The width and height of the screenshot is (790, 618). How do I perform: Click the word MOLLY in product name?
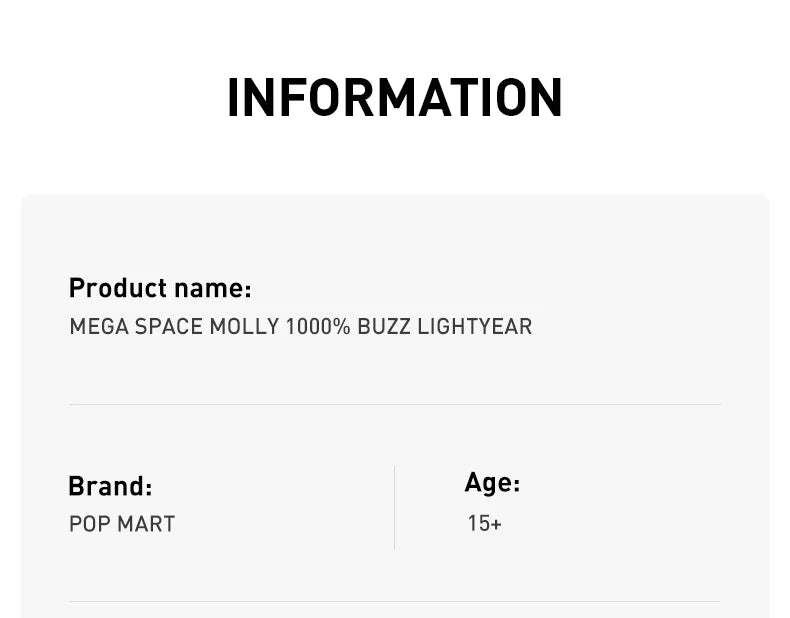click(x=244, y=327)
